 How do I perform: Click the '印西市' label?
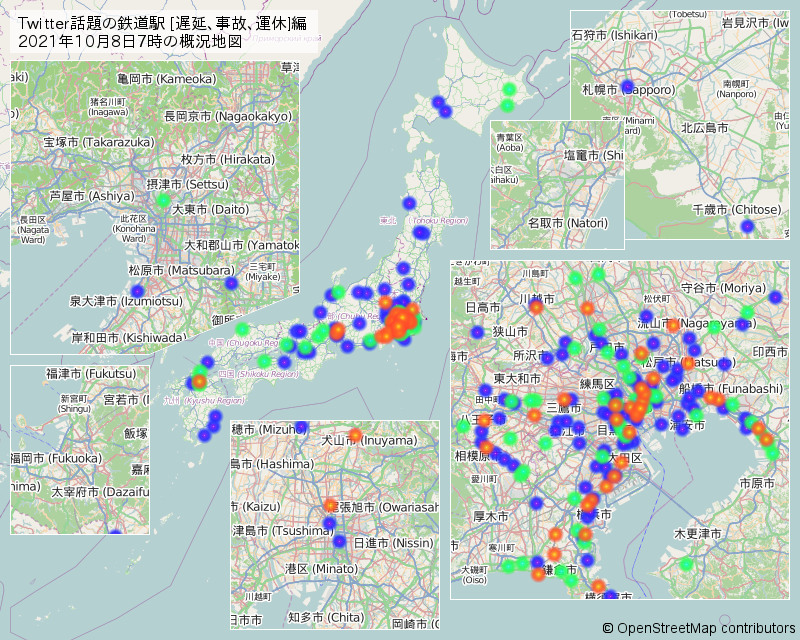(x=770, y=352)
